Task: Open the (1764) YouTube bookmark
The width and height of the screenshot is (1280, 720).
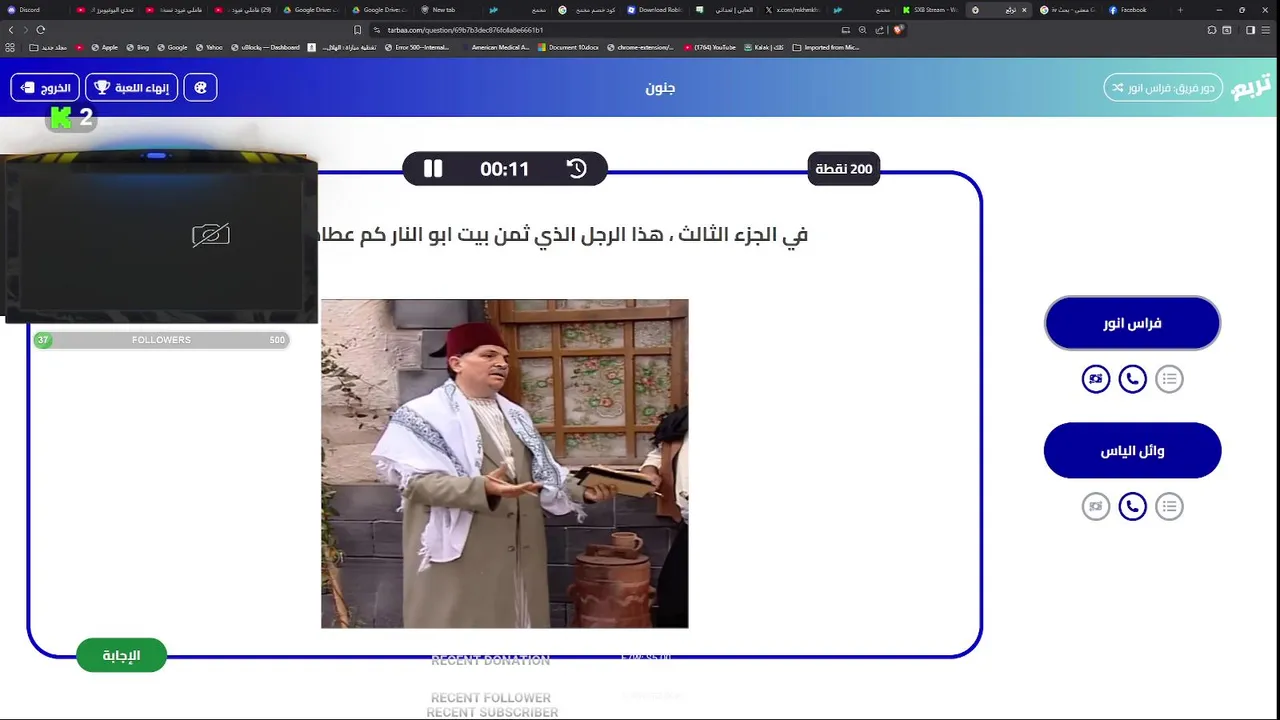Action: pos(710,47)
